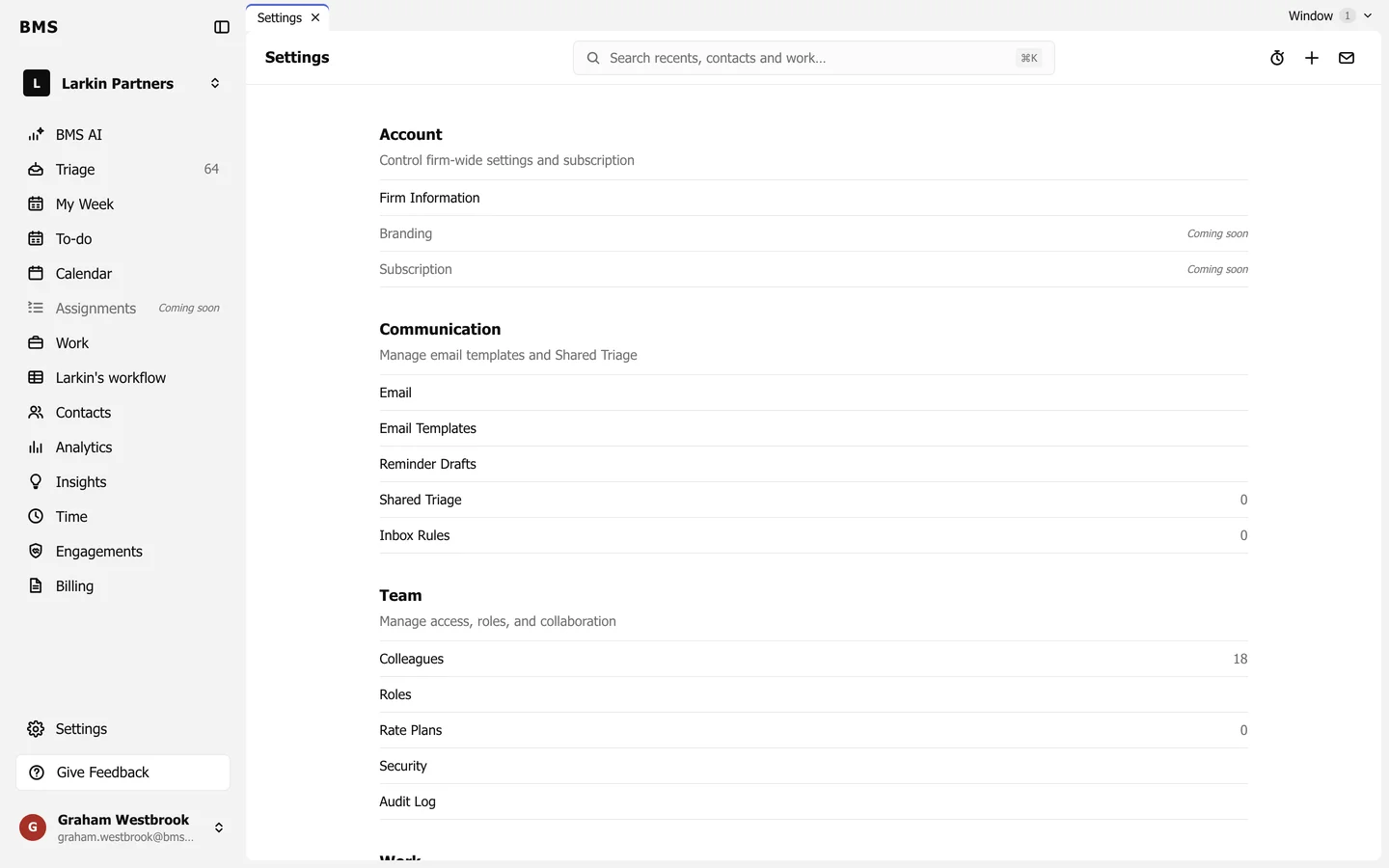Close the Settings tab
This screenshot has width=1389, height=868.
(315, 17)
